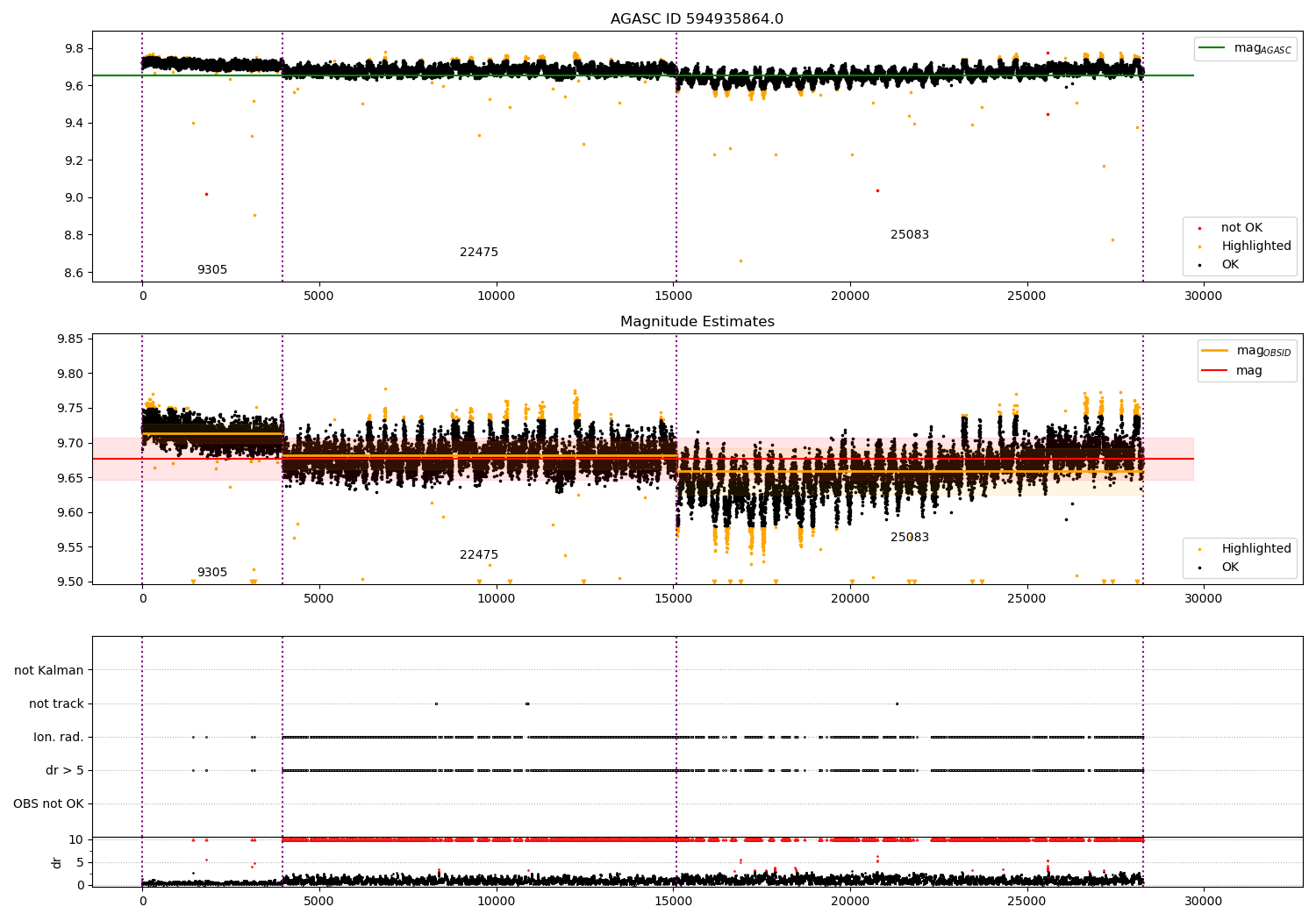Viewport: 1316px width, 921px height.
Task: Select the '20000' x-tick under middle plot
Action: [x=850, y=599]
